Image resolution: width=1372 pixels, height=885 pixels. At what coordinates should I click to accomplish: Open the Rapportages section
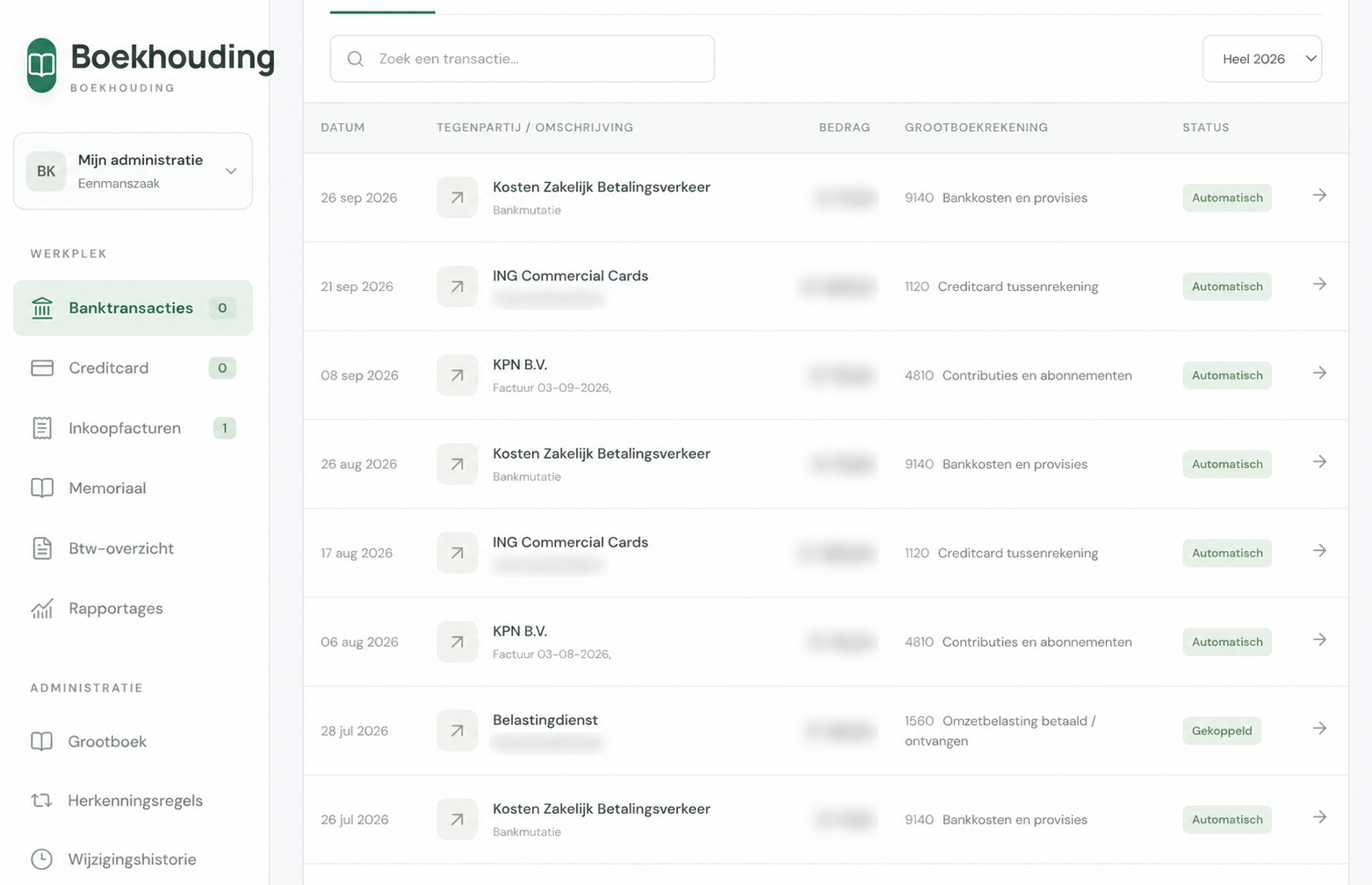point(133,608)
